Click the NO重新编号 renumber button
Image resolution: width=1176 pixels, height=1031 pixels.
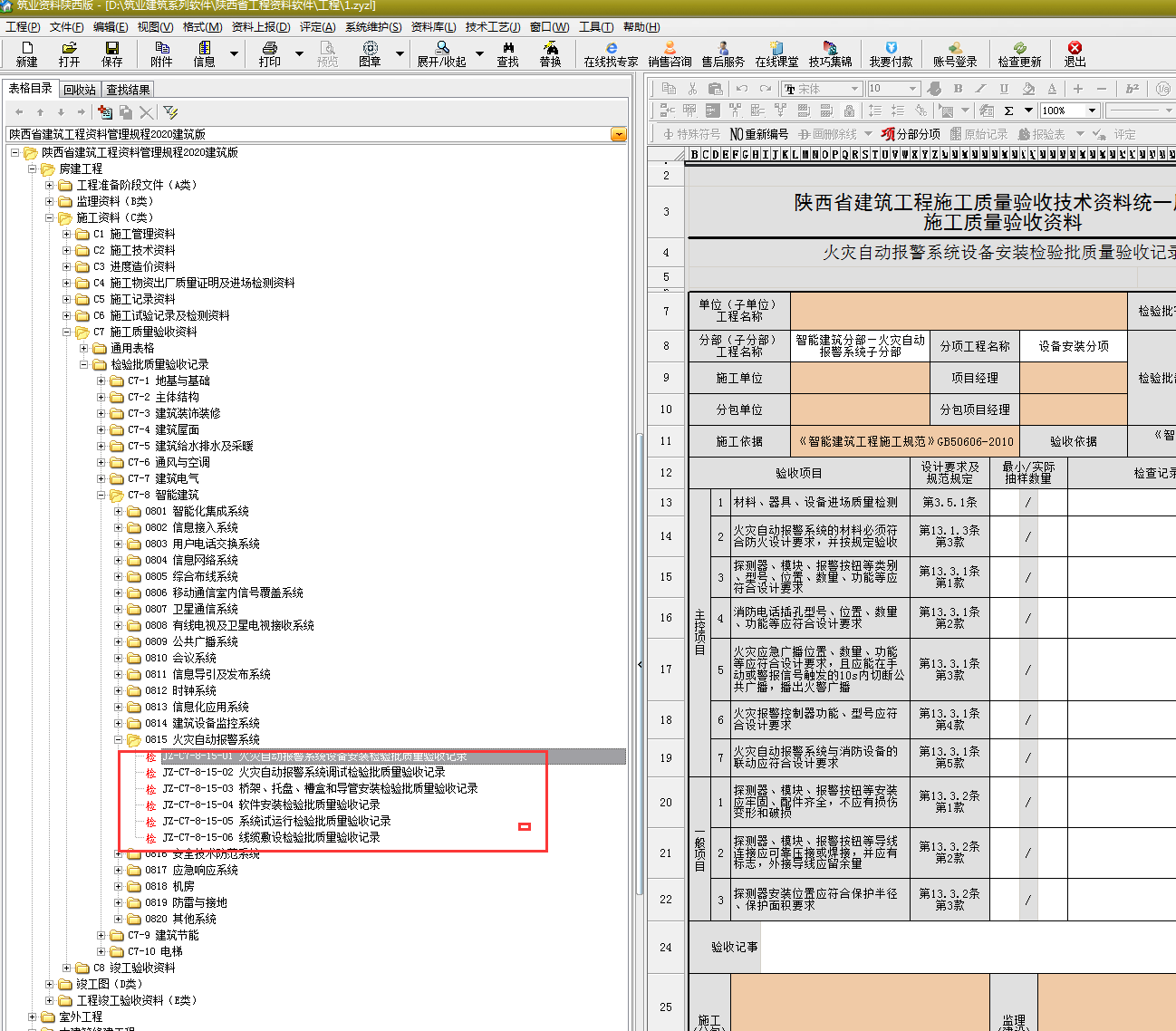759,134
